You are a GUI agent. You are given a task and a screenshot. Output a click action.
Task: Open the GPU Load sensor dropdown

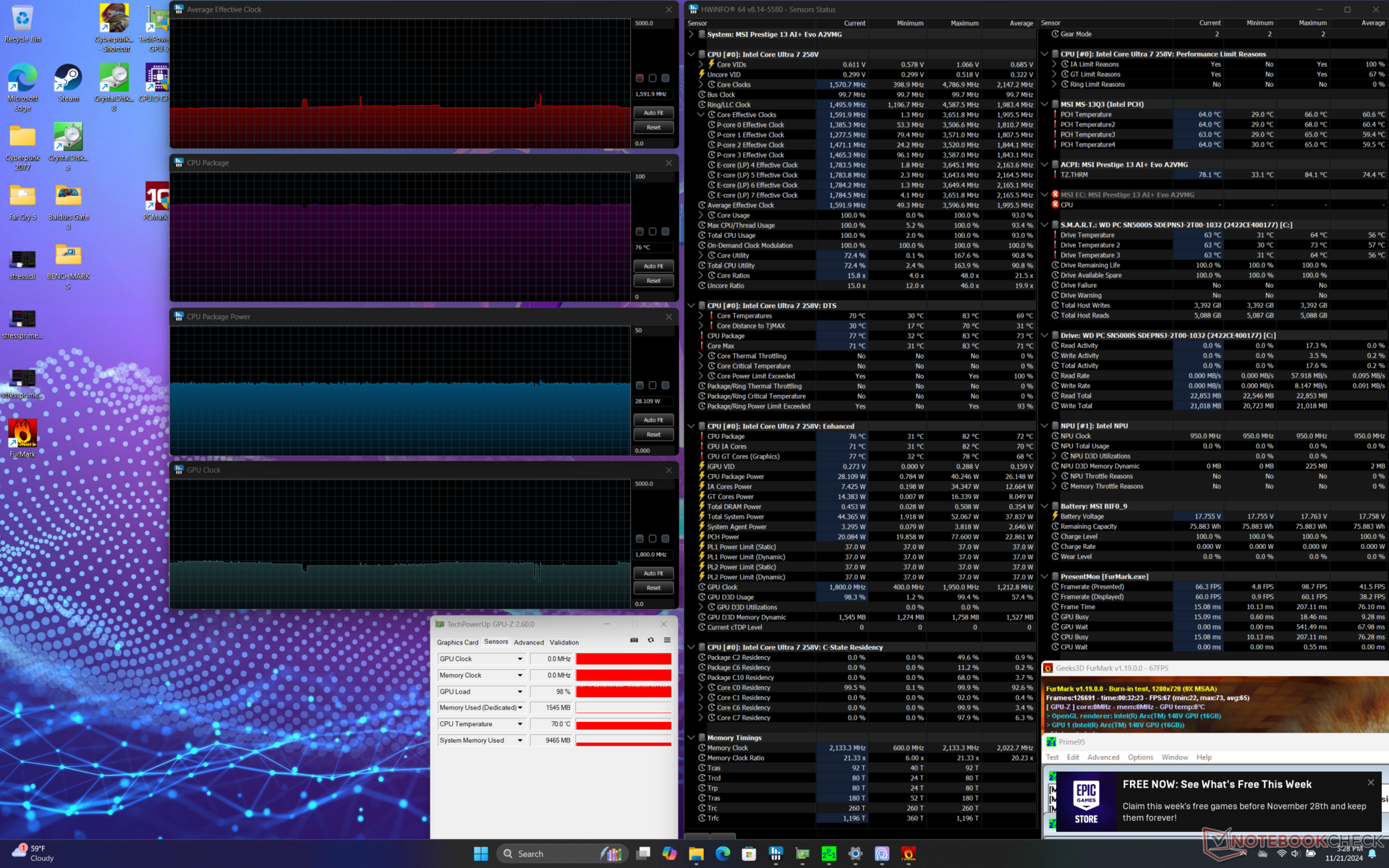(x=519, y=692)
